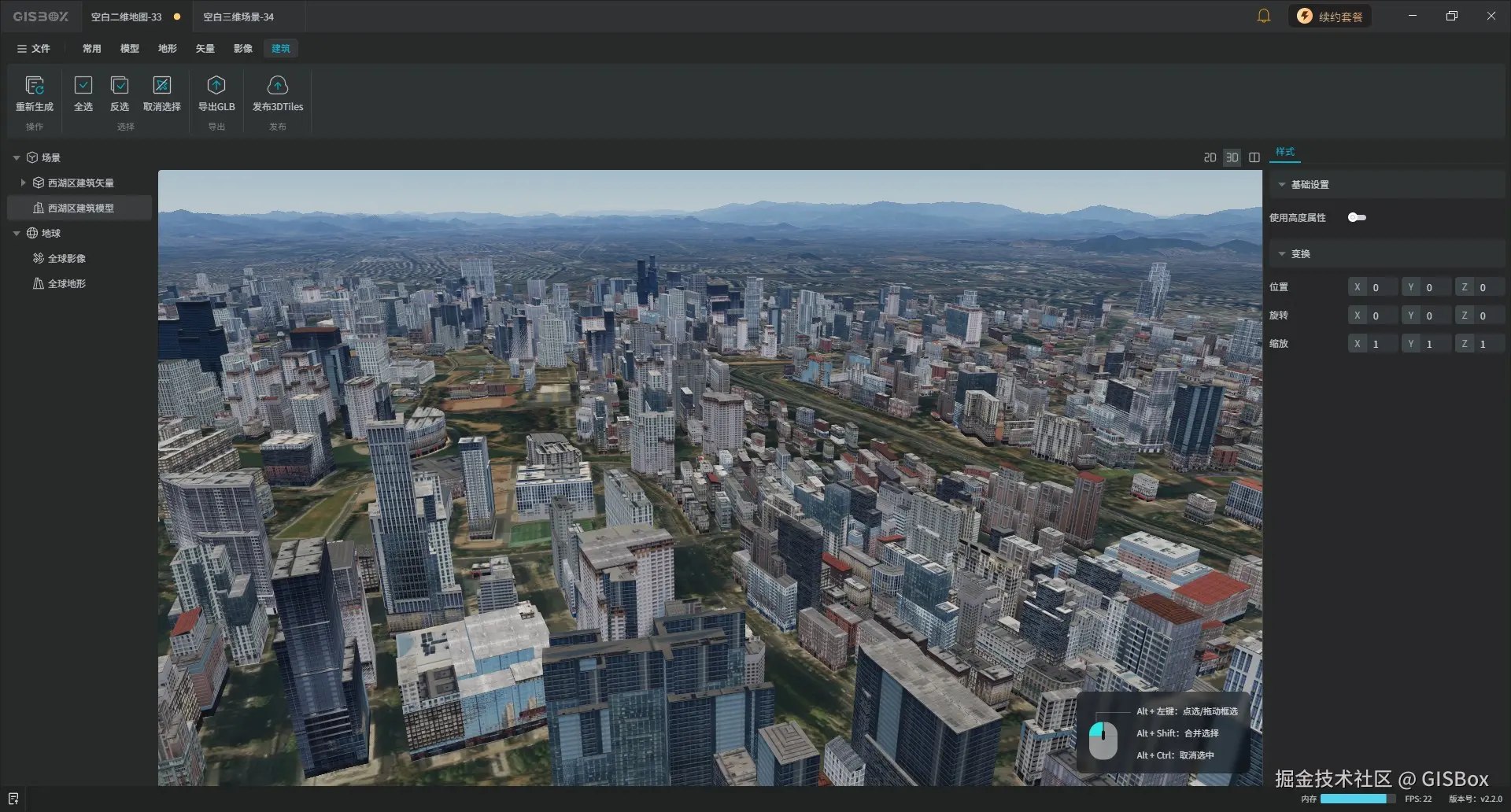Switch to the 影像 ribbon tab
Screen dimensions: 1511x812
click(x=243, y=48)
